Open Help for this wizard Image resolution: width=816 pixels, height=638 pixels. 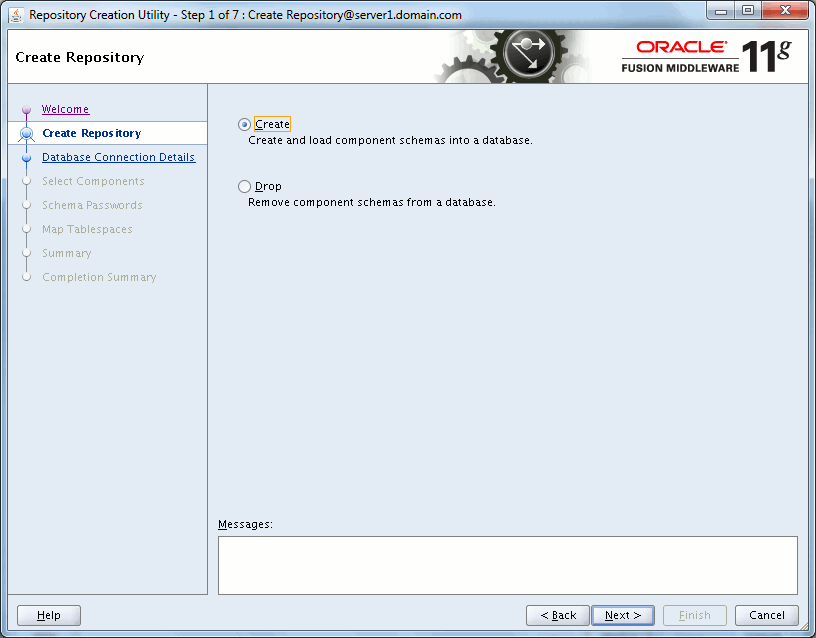49,615
